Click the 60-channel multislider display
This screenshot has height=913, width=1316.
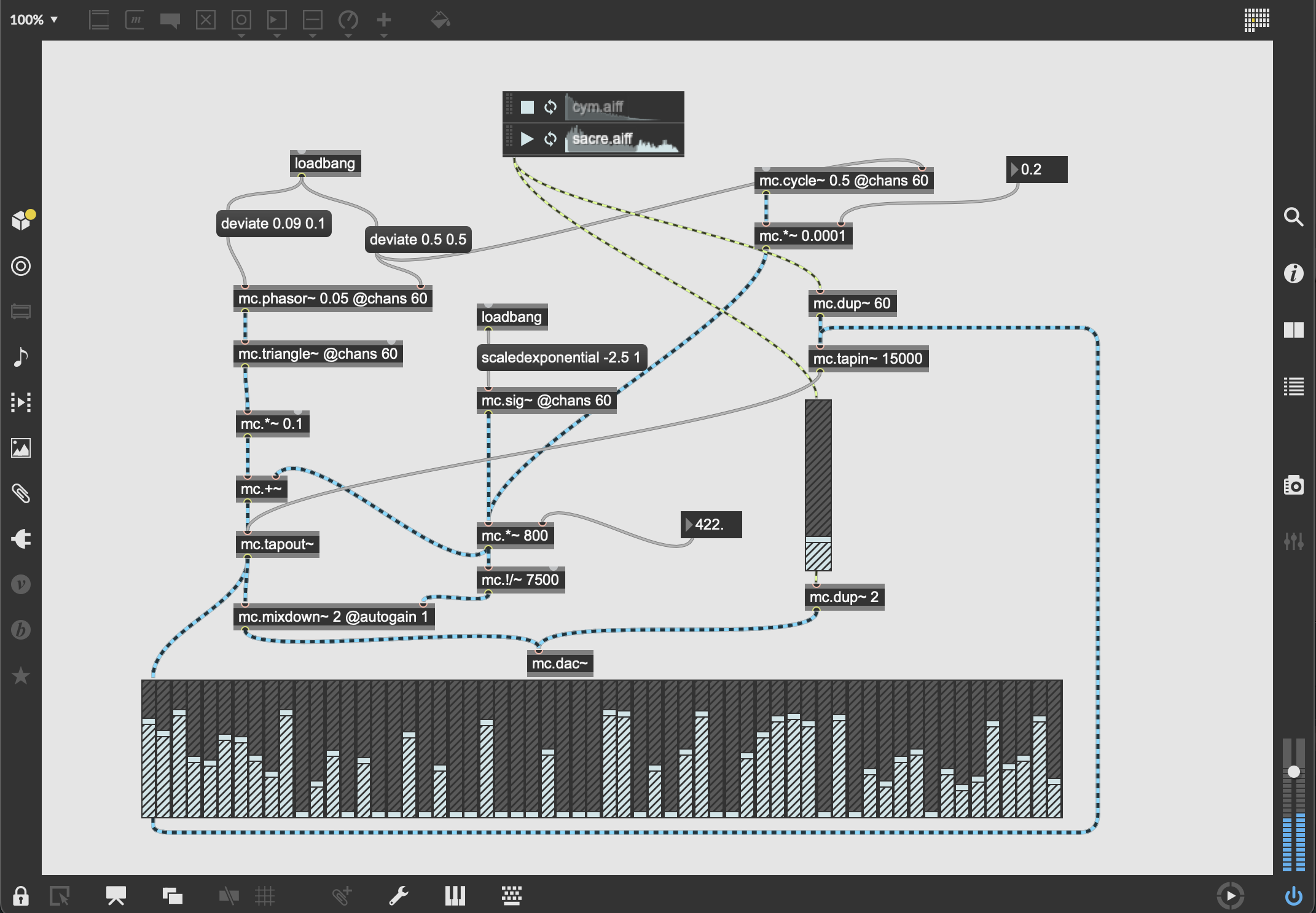602,748
